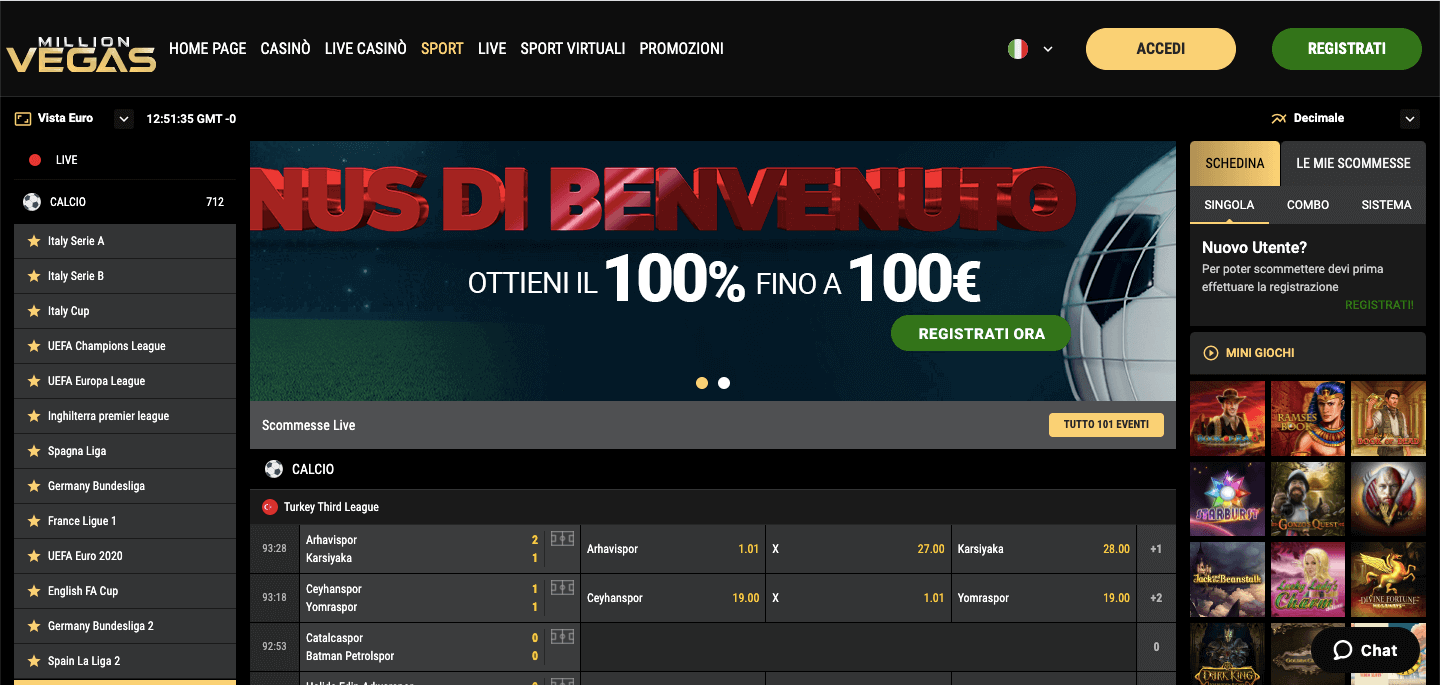
Task: Open pitch view icon for Catalcaspor match
Action: (563, 637)
